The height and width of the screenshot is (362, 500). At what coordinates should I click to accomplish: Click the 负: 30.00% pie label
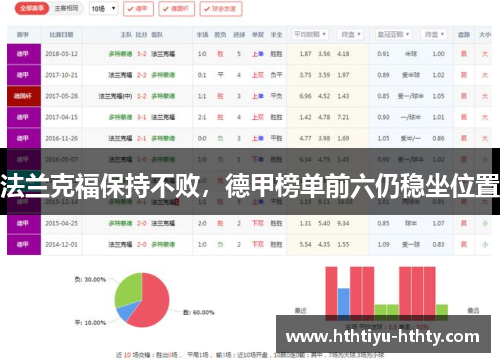pos(90,279)
